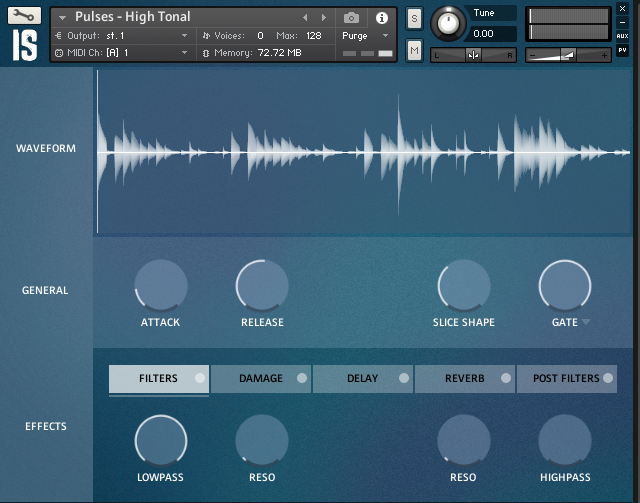The image size is (640, 503).
Task: Click the Memory icon
Action: tap(206, 53)
